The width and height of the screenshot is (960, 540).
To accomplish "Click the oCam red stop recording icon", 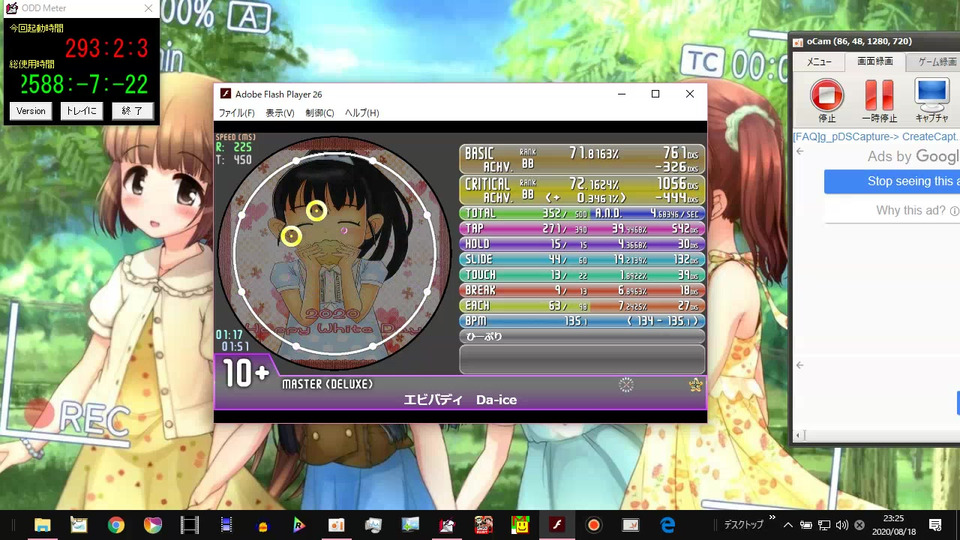I will coord(827,96).
